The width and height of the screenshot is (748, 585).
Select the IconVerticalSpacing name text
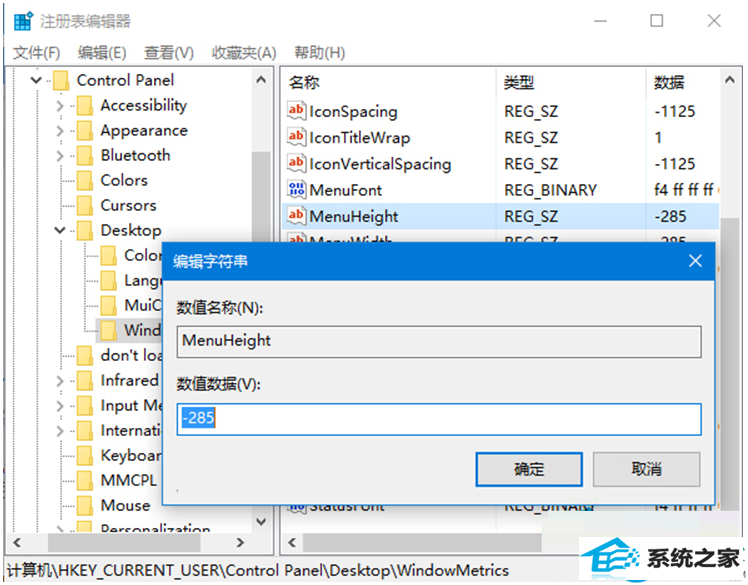(x=380, y=164)
